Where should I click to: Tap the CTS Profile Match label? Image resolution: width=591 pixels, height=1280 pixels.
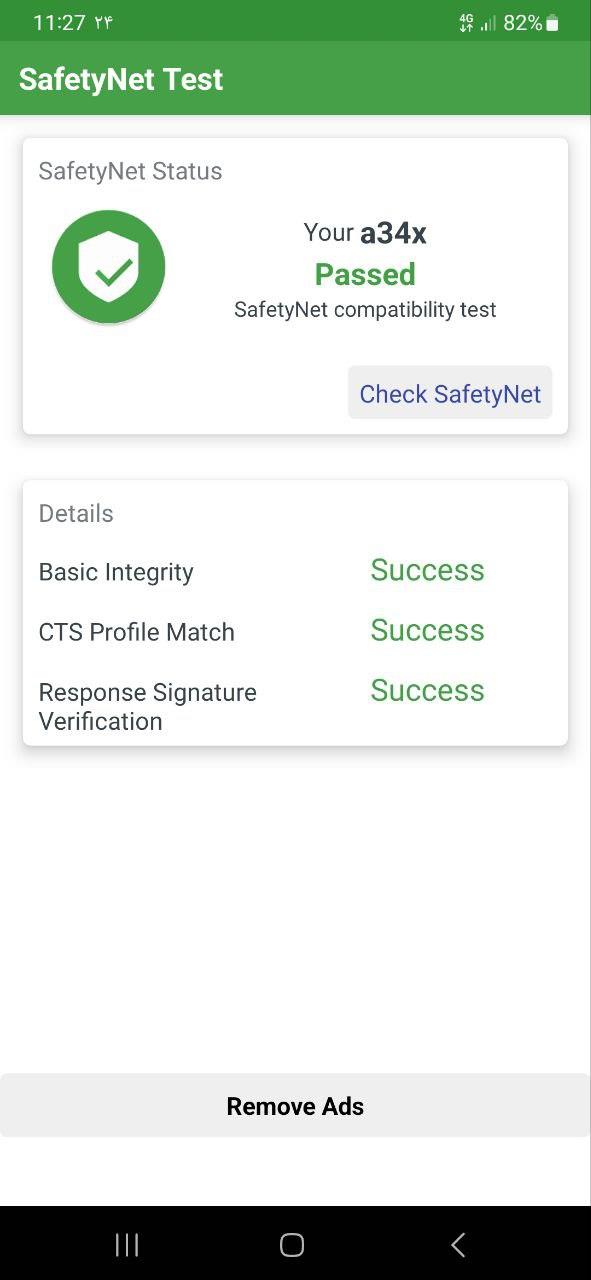click(137, 632)
